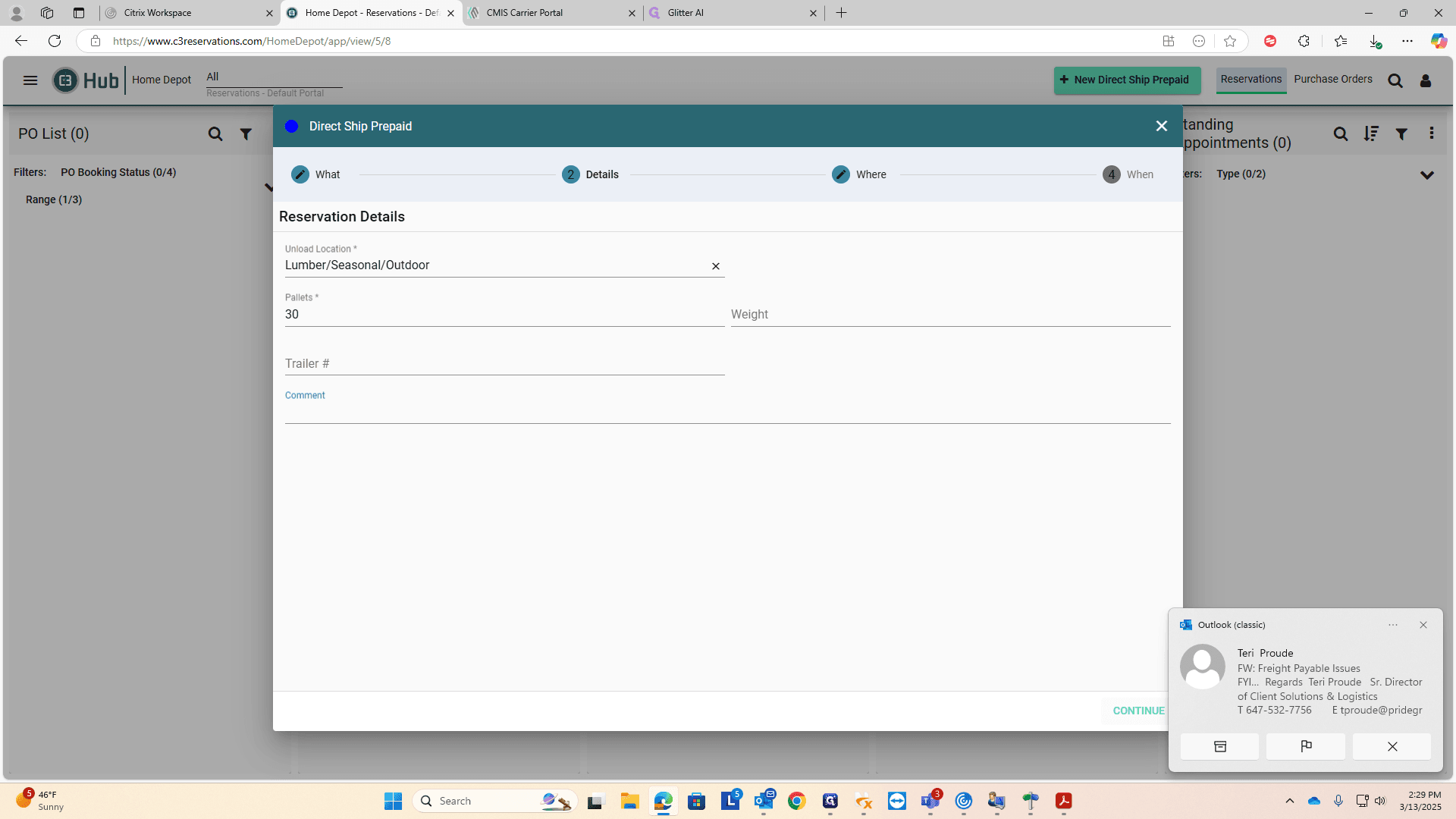This screenshot has height=819, width=1456.
Task: Archive the Outlook email notification
Action: [1219, 746]
